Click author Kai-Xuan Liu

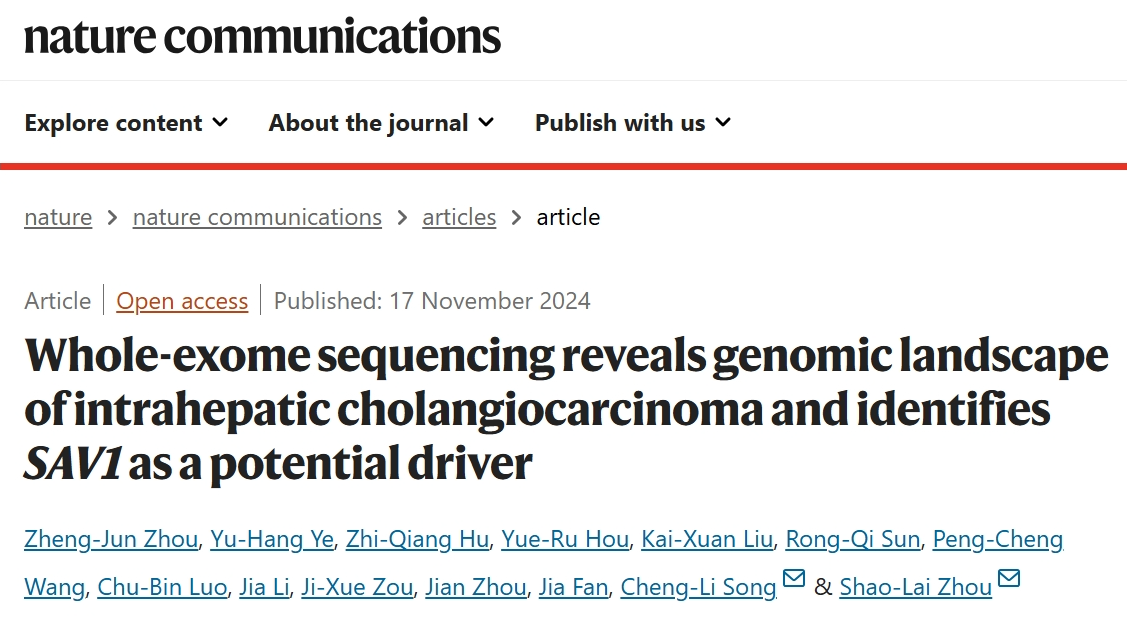[707, 539]
